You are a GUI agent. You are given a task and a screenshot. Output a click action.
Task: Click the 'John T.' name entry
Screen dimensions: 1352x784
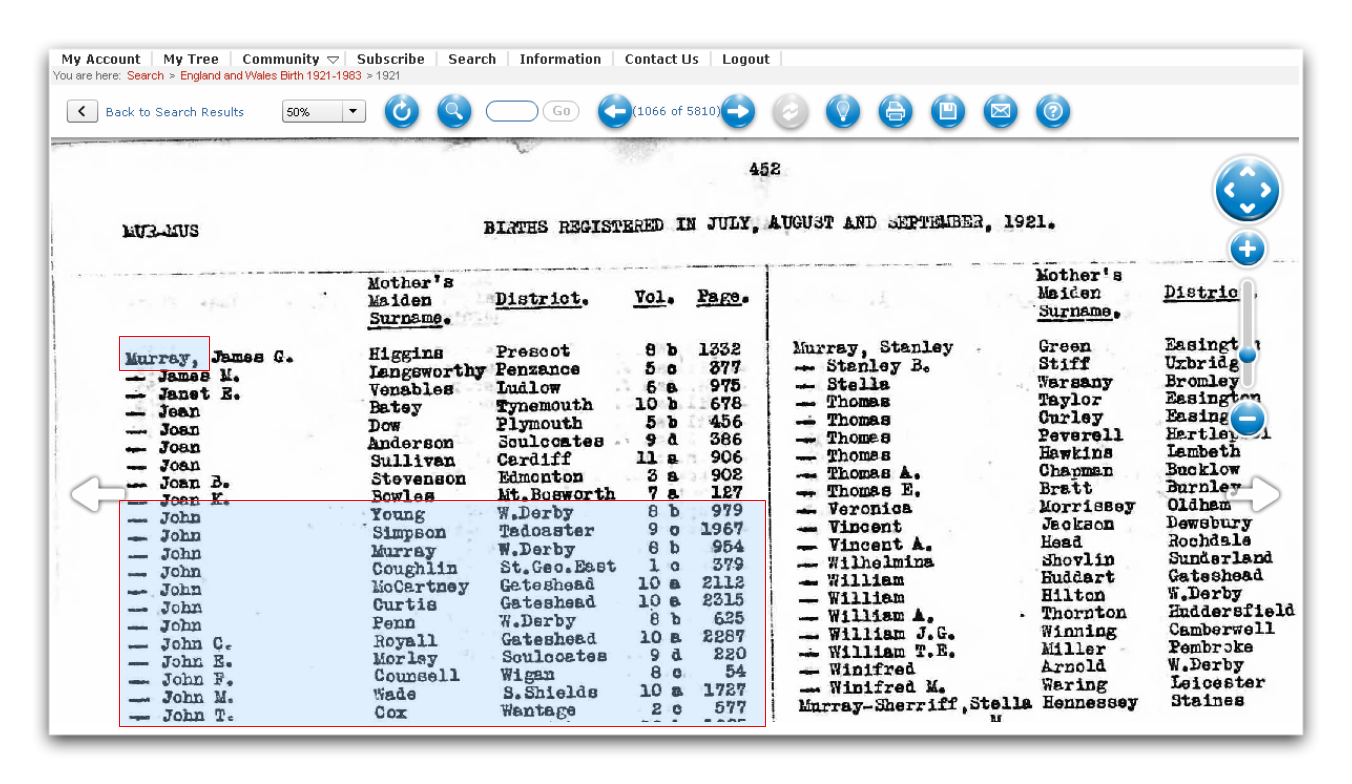coord(198,716)
